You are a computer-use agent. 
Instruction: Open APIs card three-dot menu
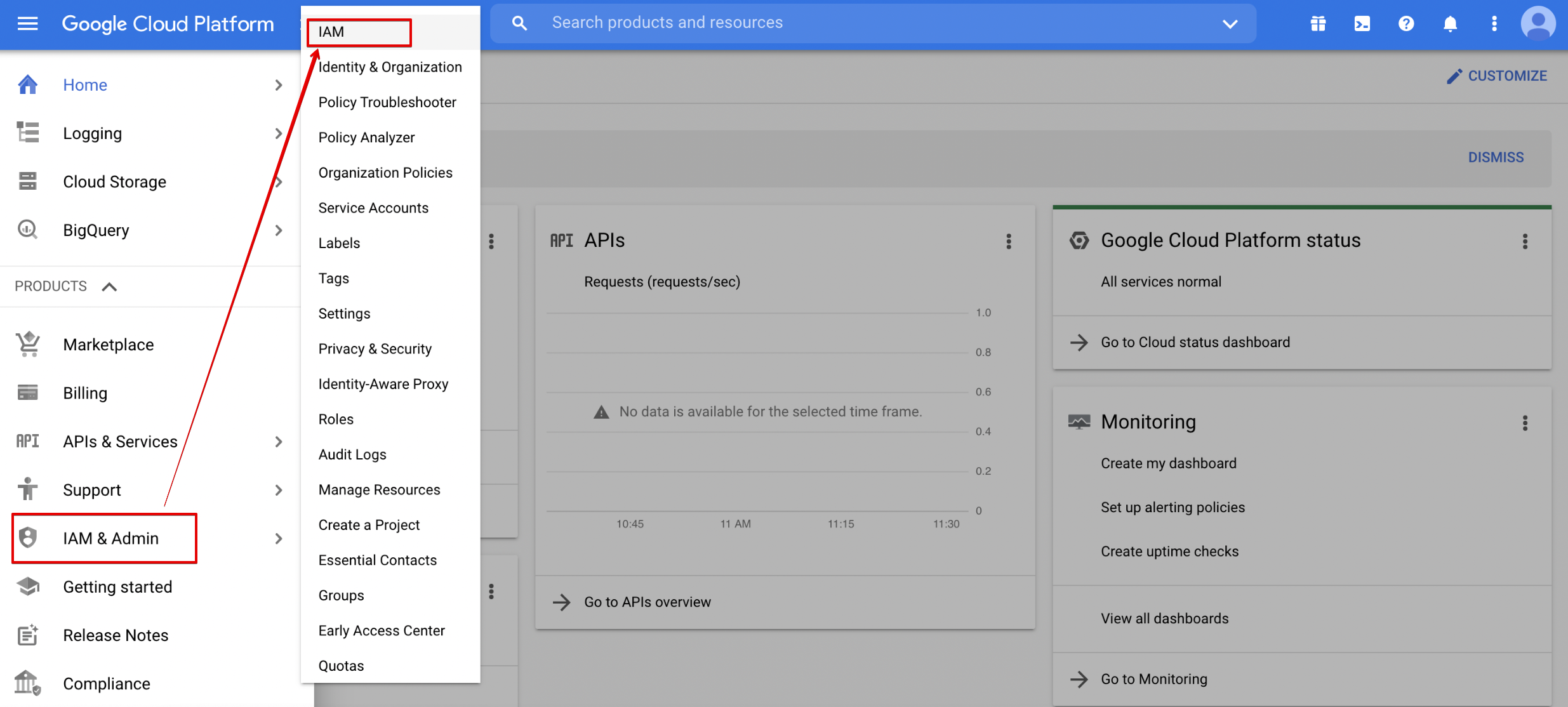coord(1009,241)
